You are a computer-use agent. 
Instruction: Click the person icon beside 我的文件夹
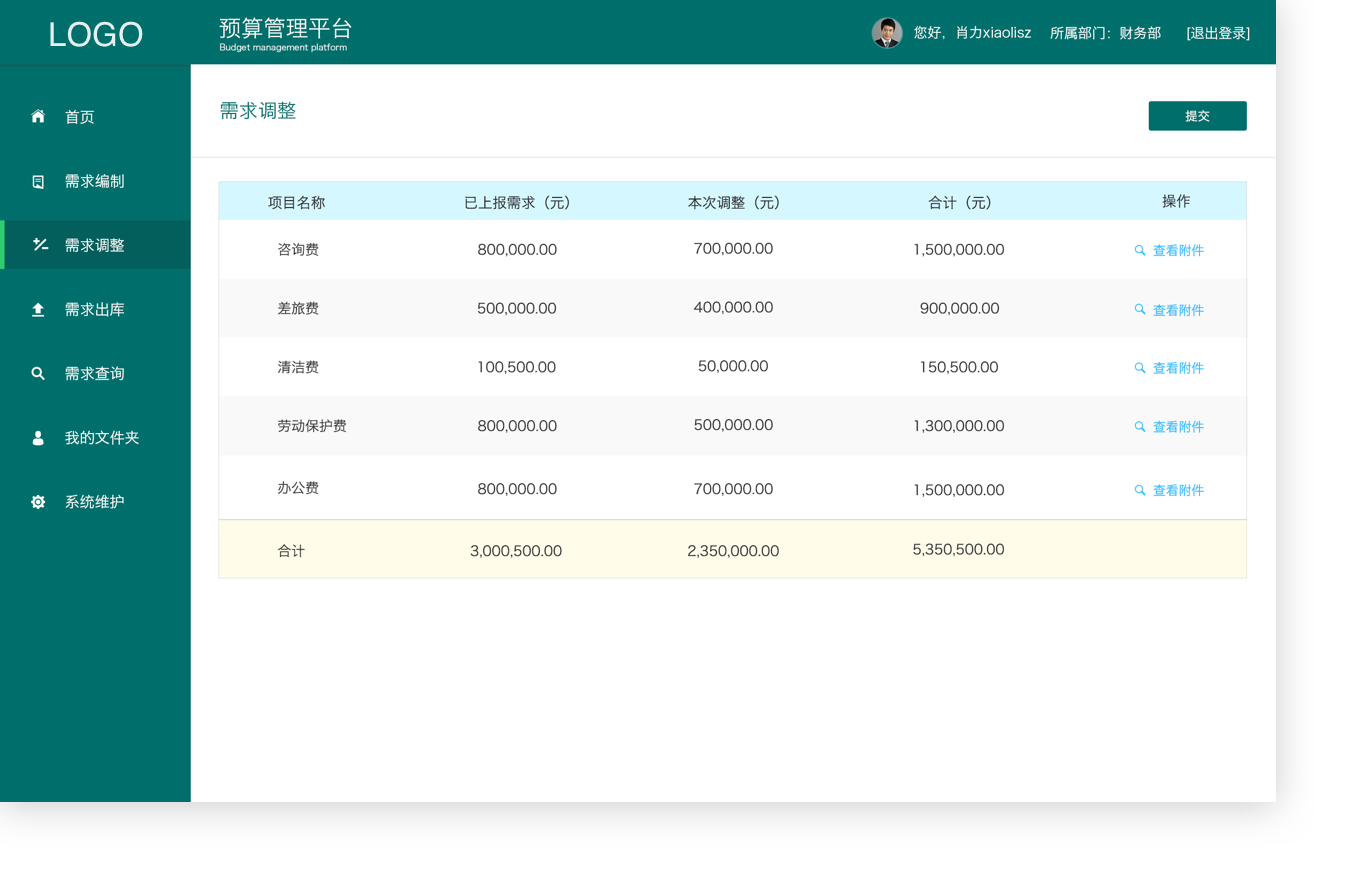click(x=38, y=438)
